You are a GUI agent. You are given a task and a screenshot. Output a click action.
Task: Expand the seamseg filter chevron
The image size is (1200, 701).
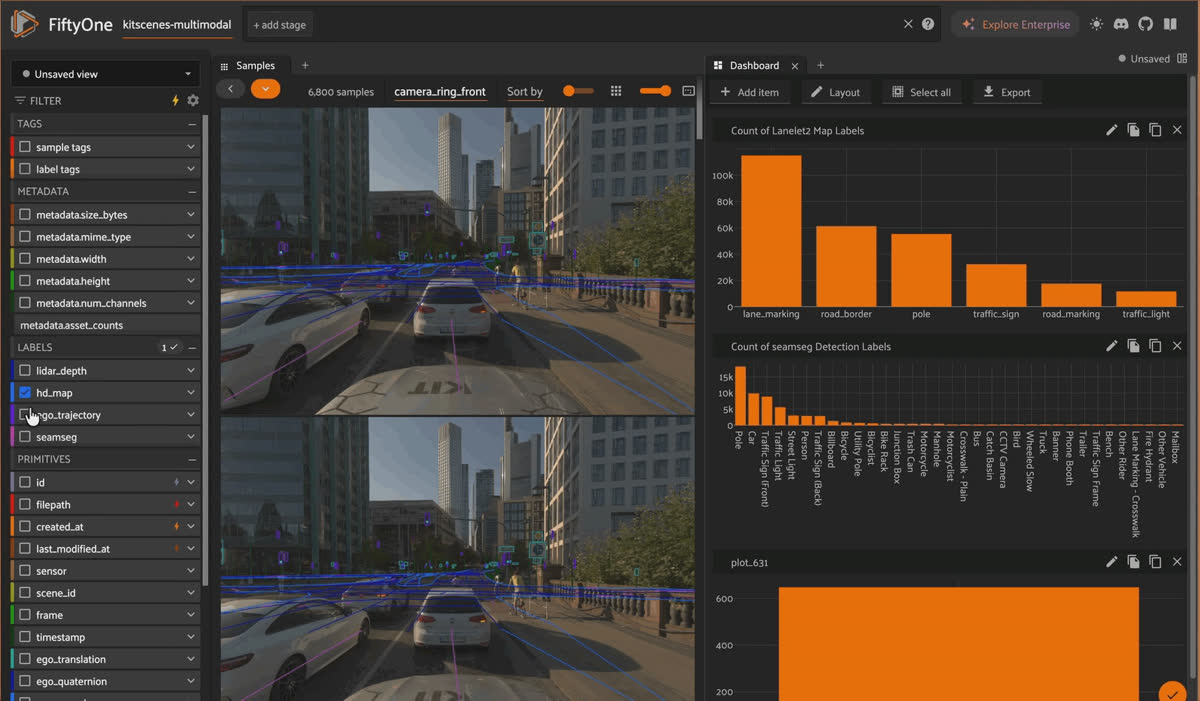pyautogui.click(x=190, y=437)
